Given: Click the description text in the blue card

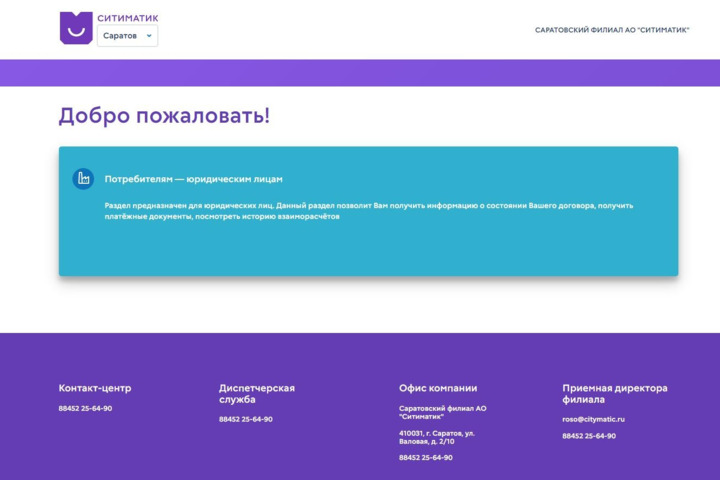Looking at the screenshot, I should tap(368, 210).
